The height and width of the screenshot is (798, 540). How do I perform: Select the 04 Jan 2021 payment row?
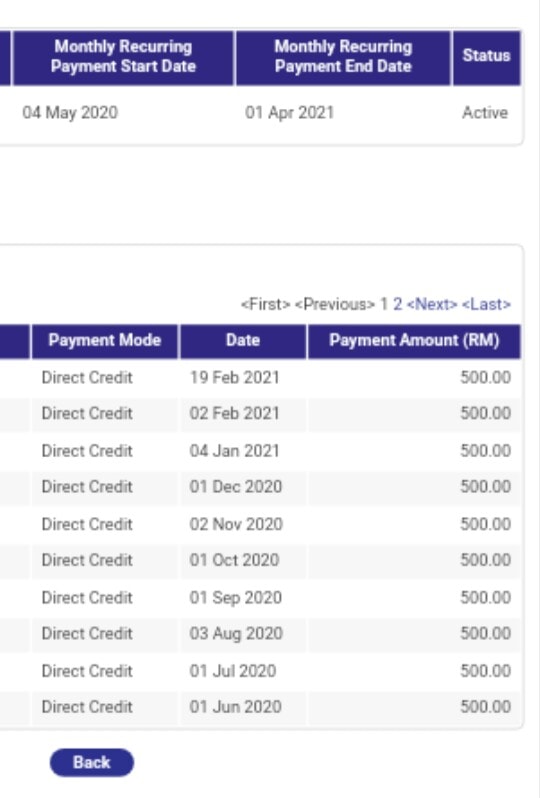click(x=260, y=450)
